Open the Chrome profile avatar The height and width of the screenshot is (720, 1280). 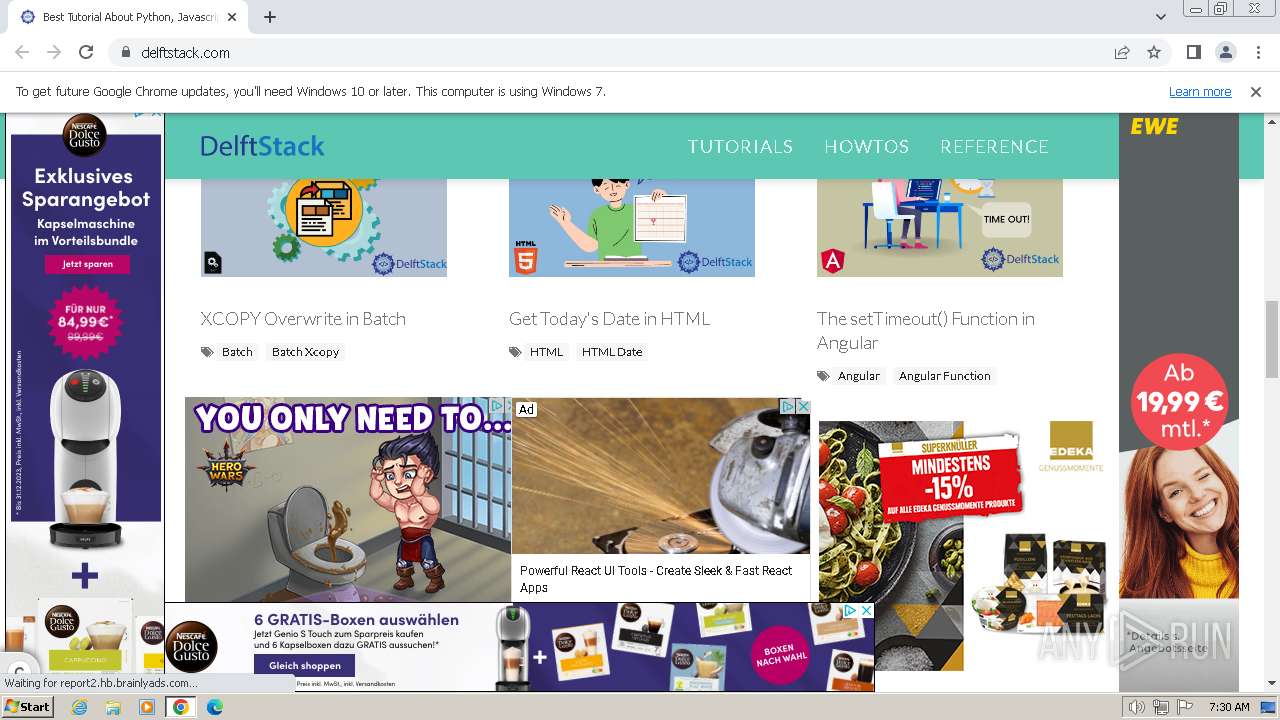coord(1225,52)
